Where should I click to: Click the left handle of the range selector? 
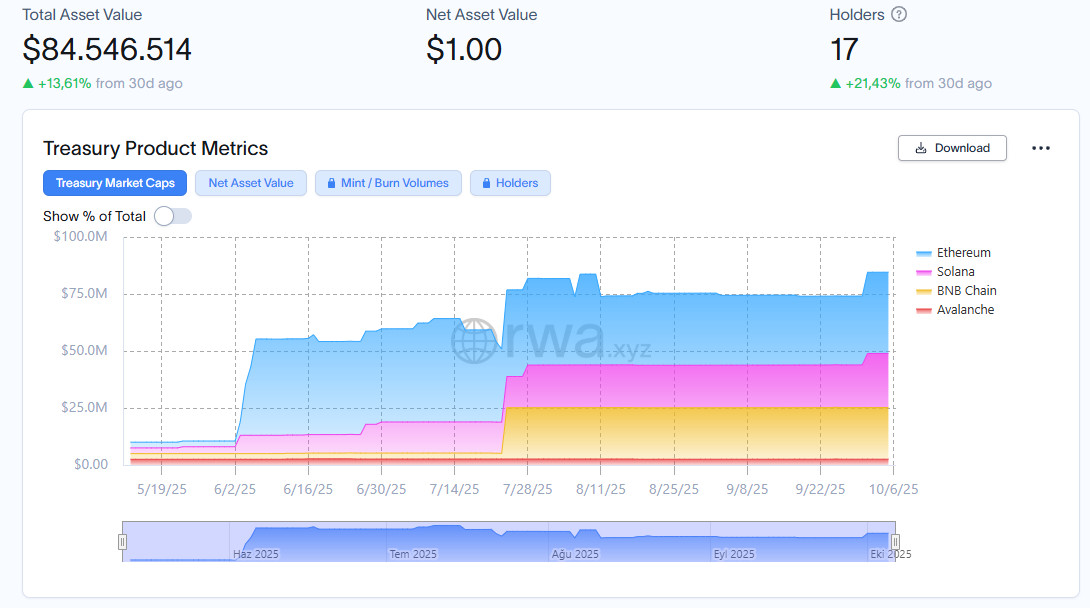tap(123, 542)
